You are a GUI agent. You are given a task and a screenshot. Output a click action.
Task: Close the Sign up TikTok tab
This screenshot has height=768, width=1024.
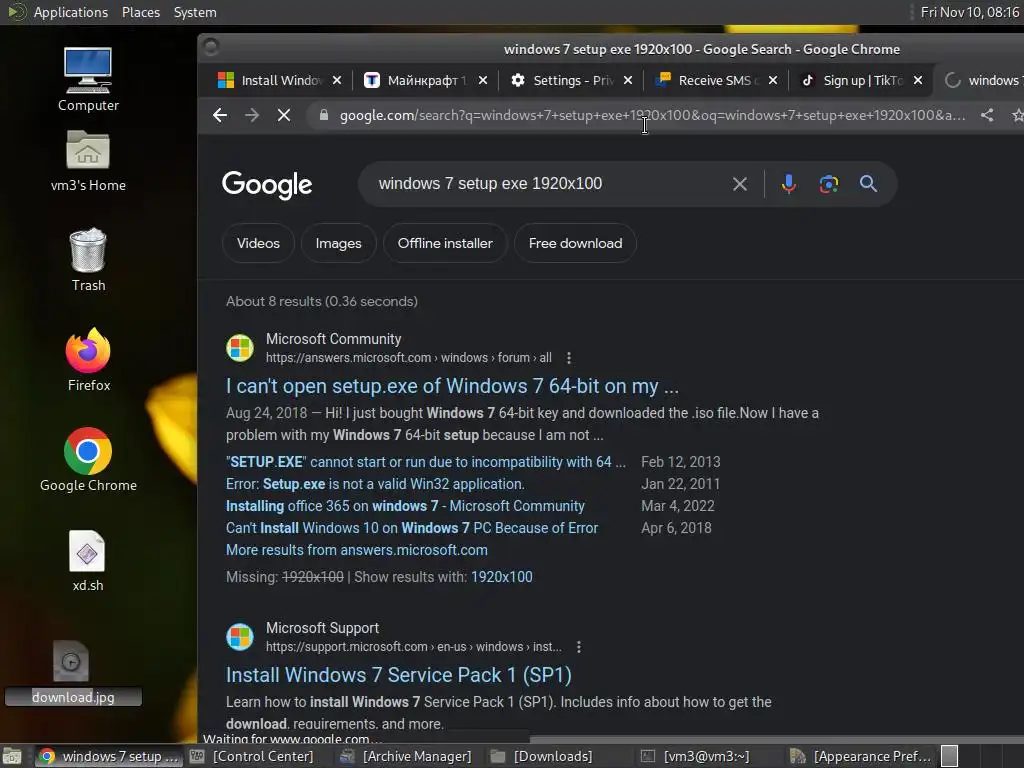pyautogui.click(x=918, y=80)
